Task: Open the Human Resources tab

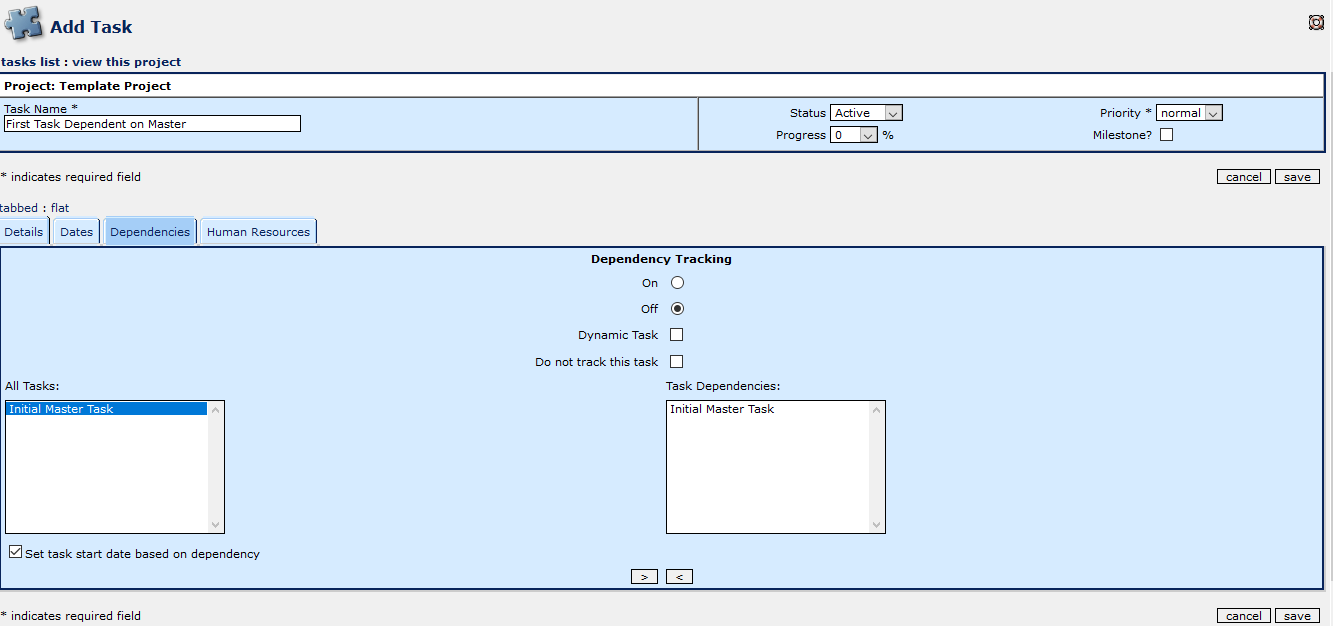Action: pos(258,231)
